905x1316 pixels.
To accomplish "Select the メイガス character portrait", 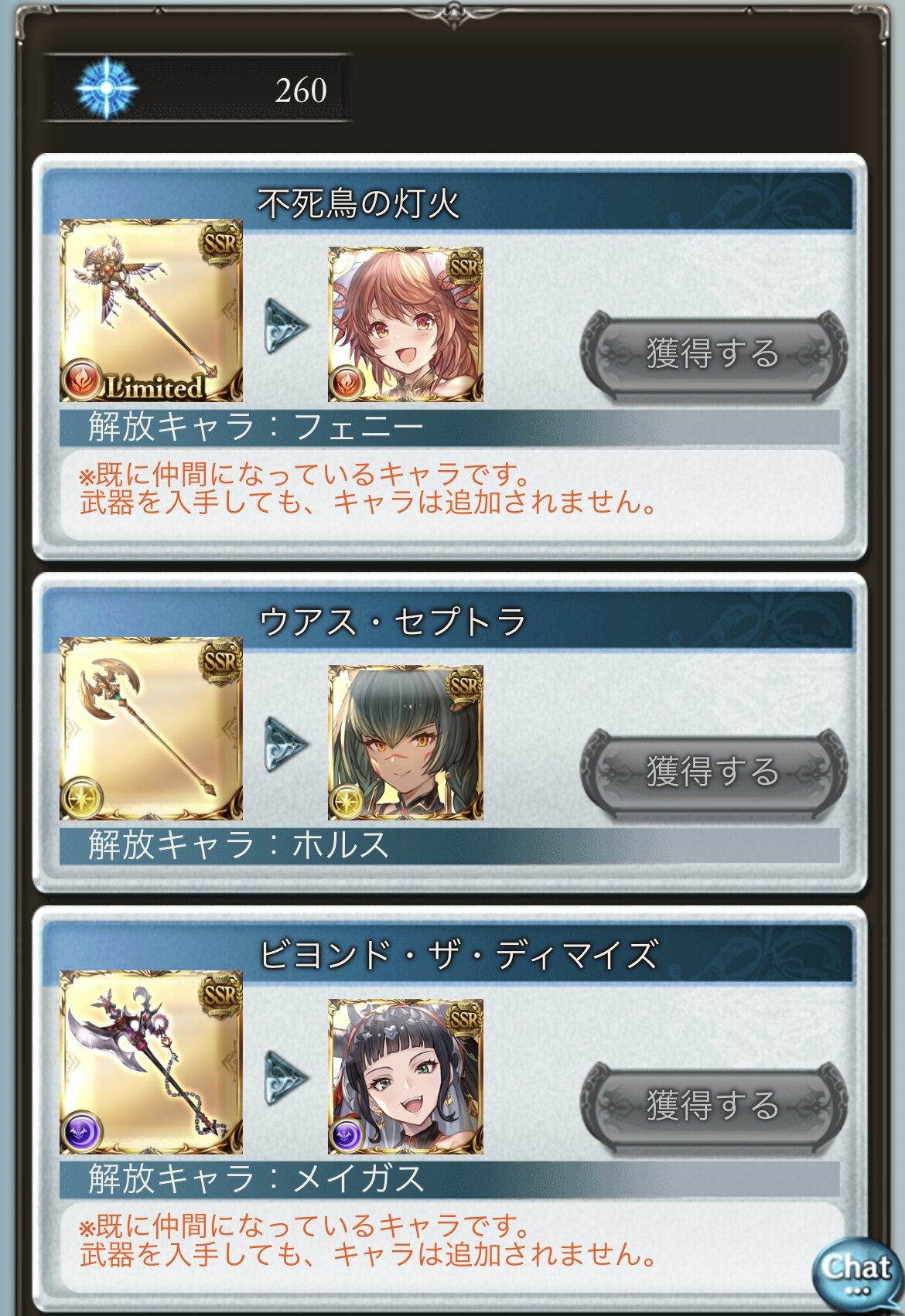I will coord(405,1076).
